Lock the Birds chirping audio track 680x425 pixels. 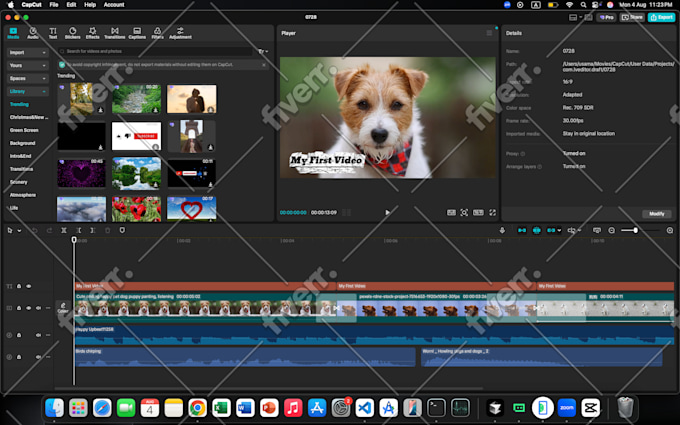pos(19,357)
